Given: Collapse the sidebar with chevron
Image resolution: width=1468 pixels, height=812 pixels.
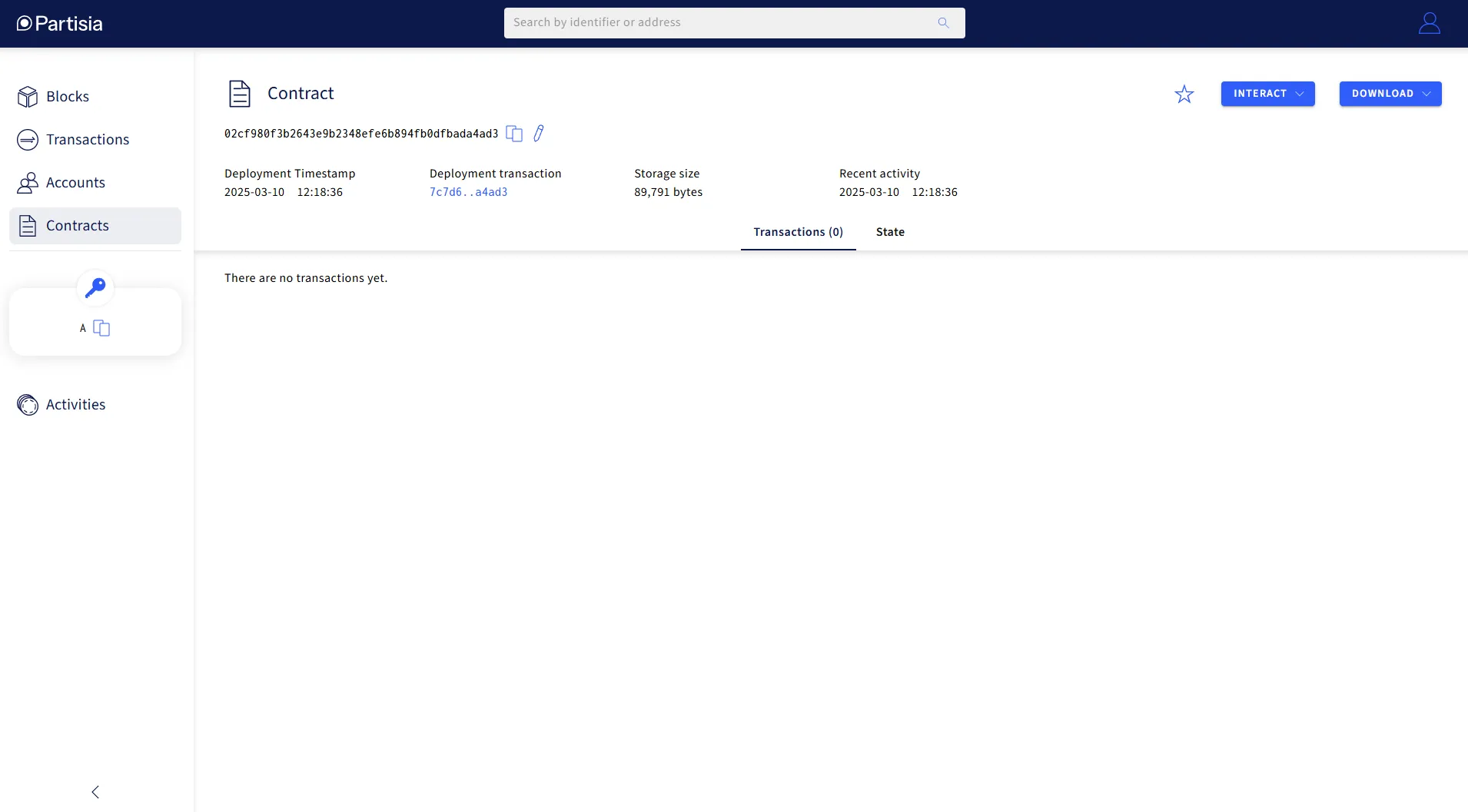Looking at the screenshot, I should pyautogui.click(x=95, y=792).
